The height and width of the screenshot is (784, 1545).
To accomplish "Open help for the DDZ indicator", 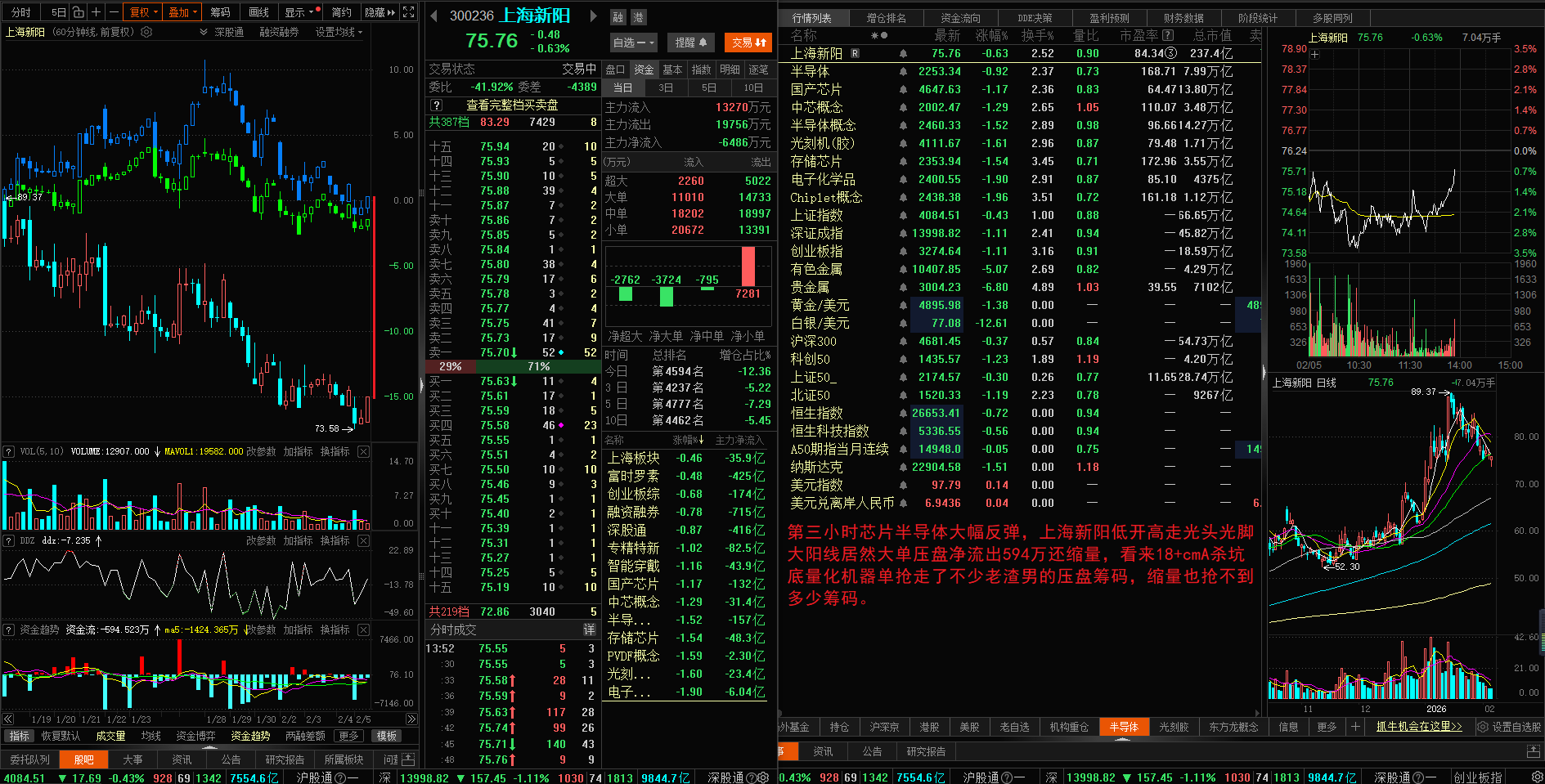I will (x=9, y=540).
